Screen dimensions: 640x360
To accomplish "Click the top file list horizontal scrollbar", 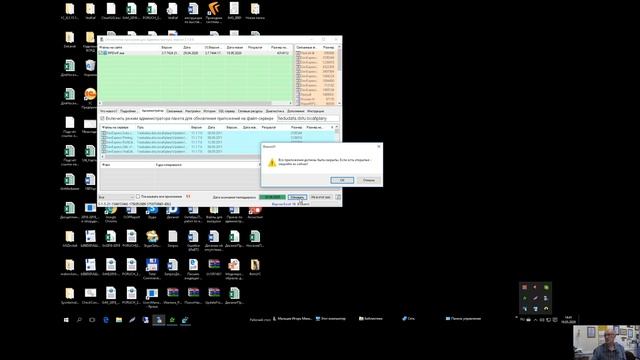I will [x=195, y=103].
